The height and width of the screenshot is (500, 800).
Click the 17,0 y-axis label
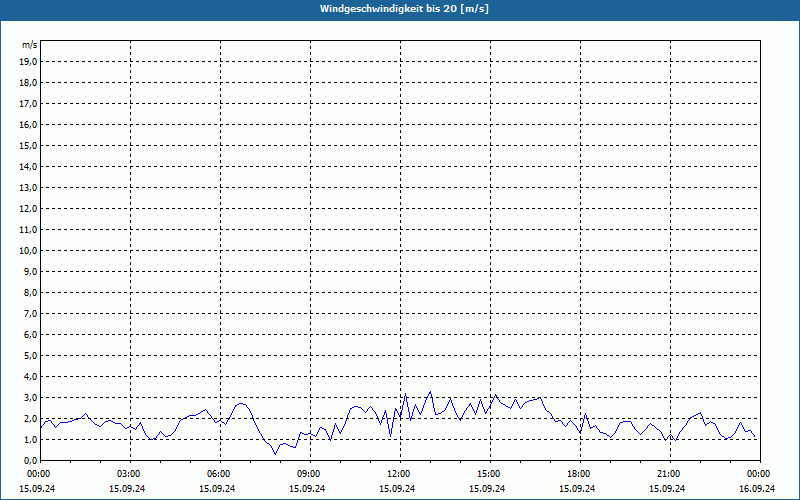[28, 104]
